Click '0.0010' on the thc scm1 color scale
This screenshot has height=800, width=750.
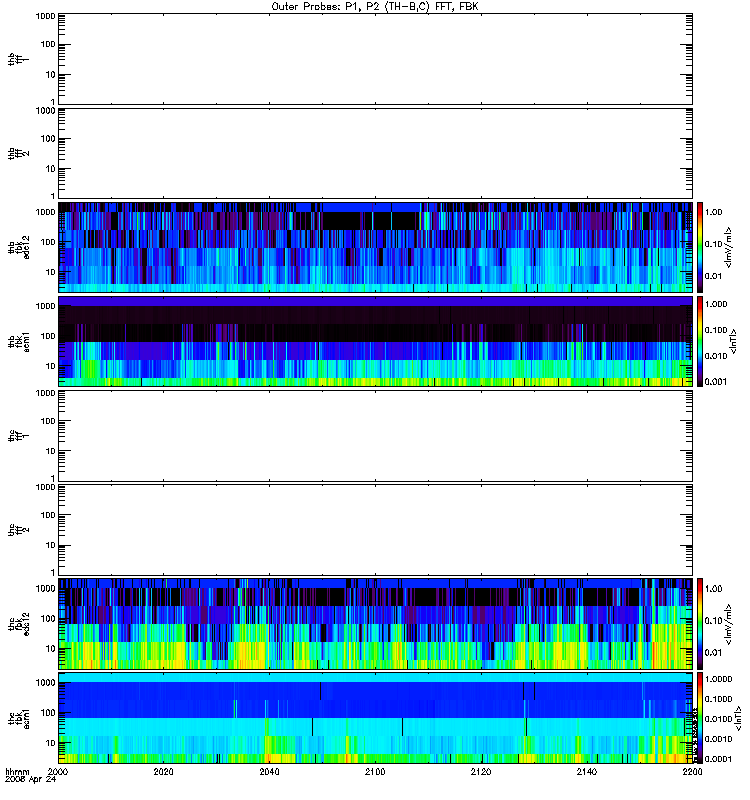click(719, 739)
